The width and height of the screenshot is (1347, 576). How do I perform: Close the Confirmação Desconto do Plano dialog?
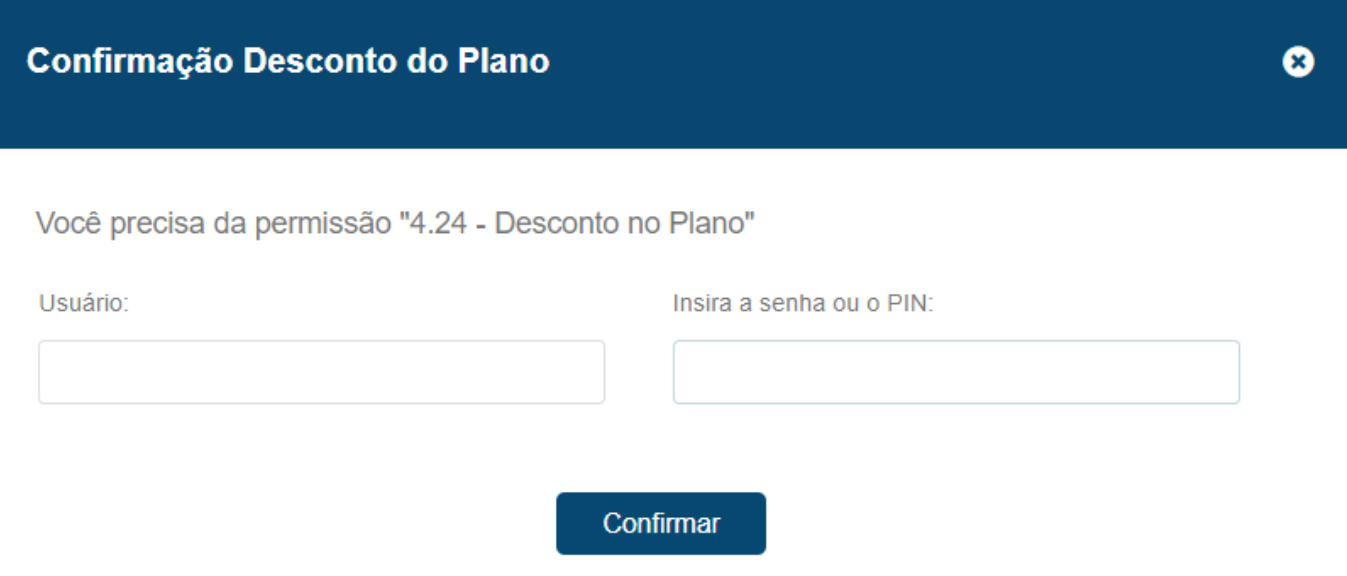click(1297, 63)
